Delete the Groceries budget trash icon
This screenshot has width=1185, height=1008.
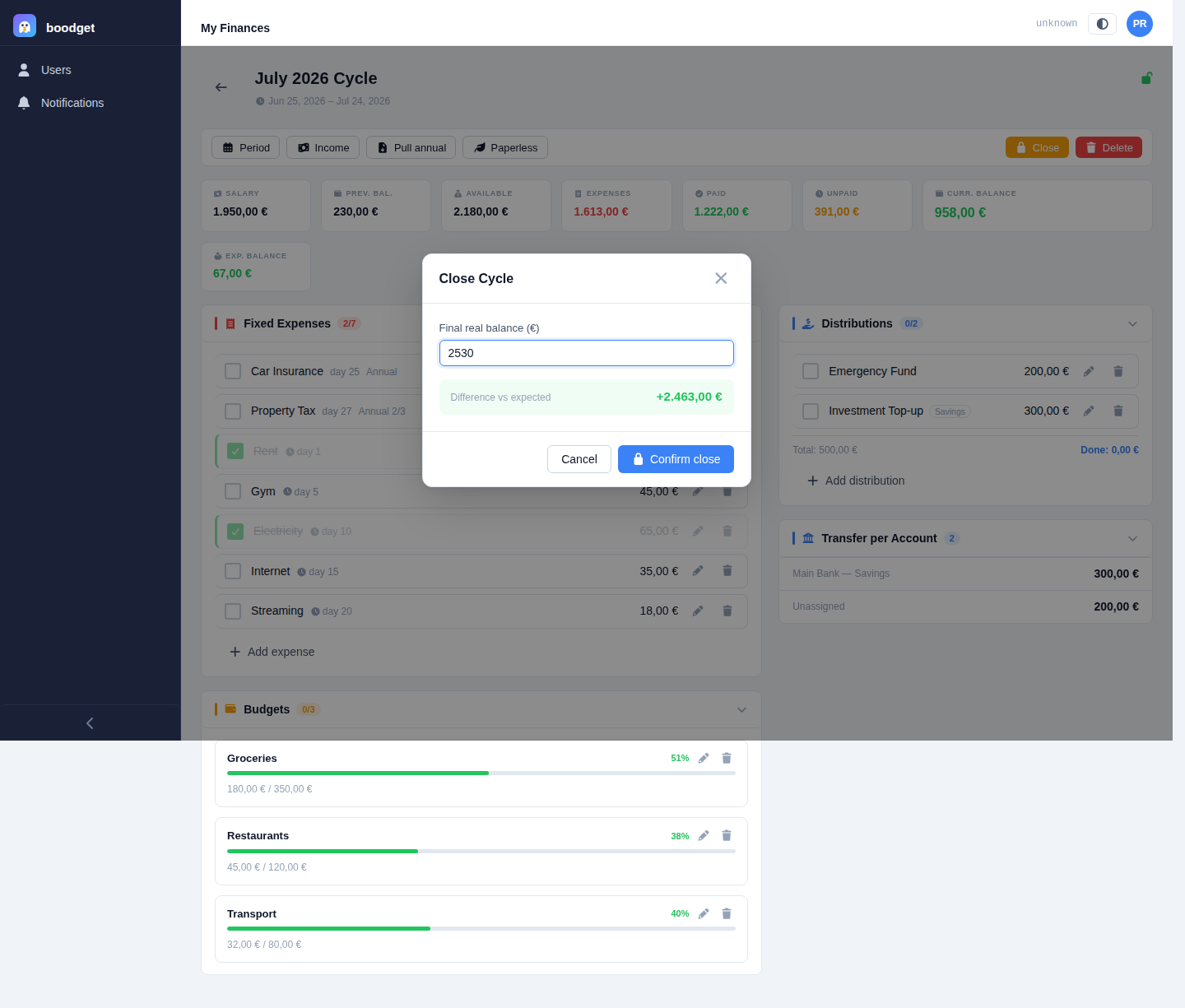click(727, 758)
